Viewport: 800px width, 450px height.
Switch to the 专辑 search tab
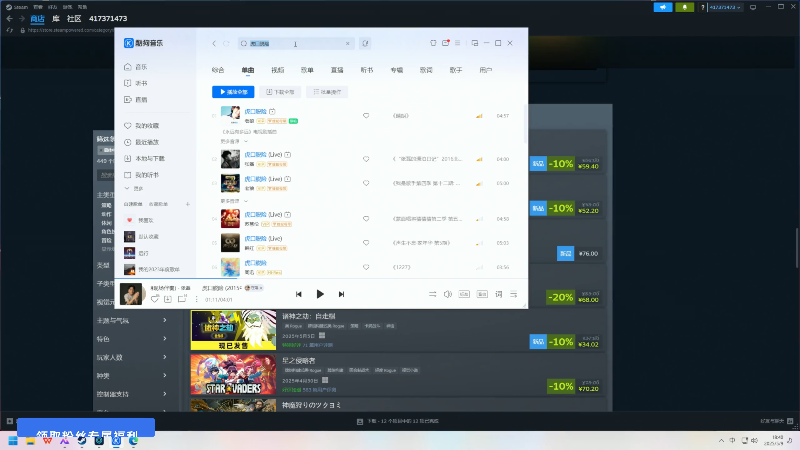pyautogui.click(x=396, y=70)
